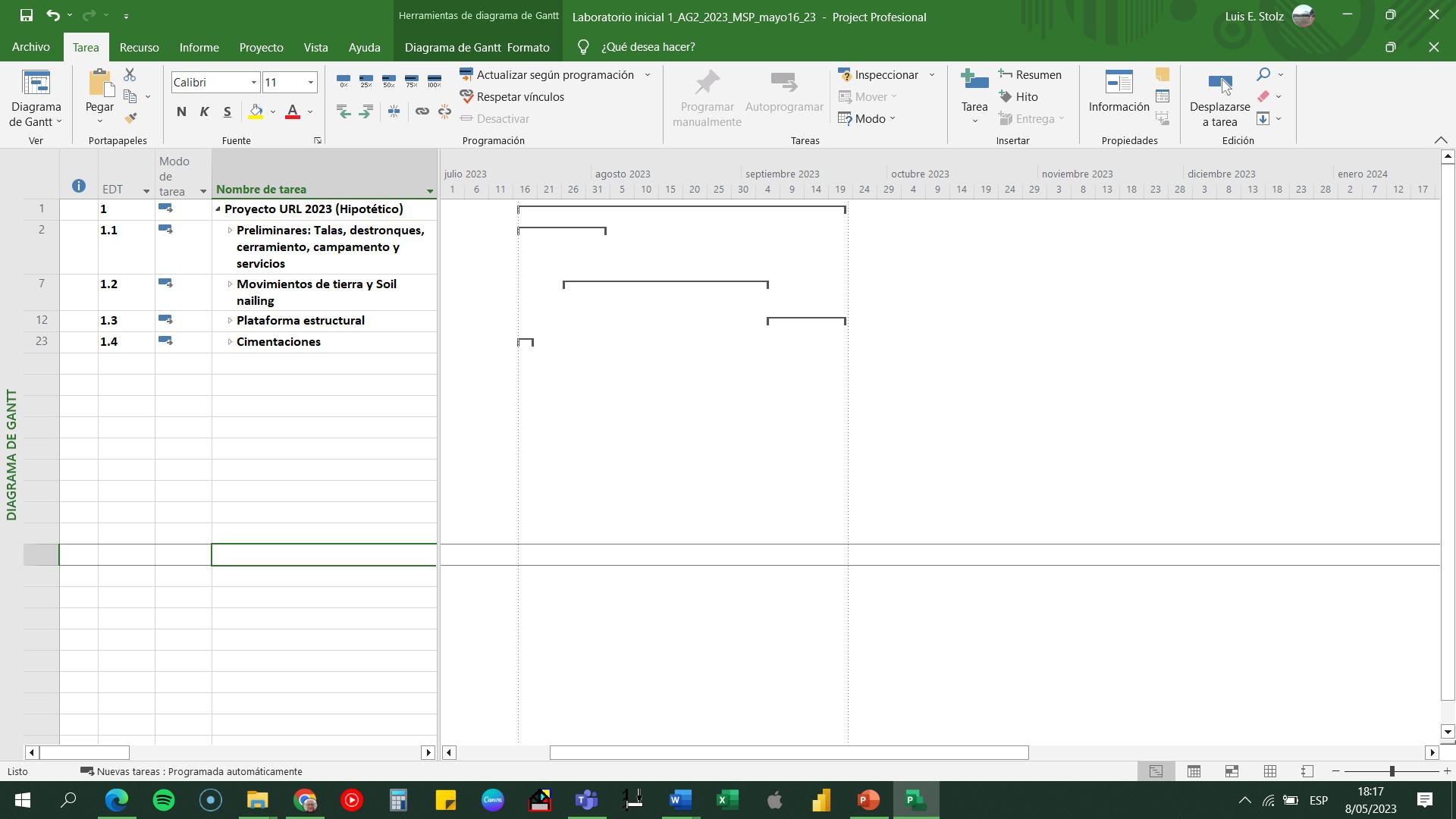Mark task as 100% complete
Viewport: 1456px width, 819px height.
click(x=435, y=81)
